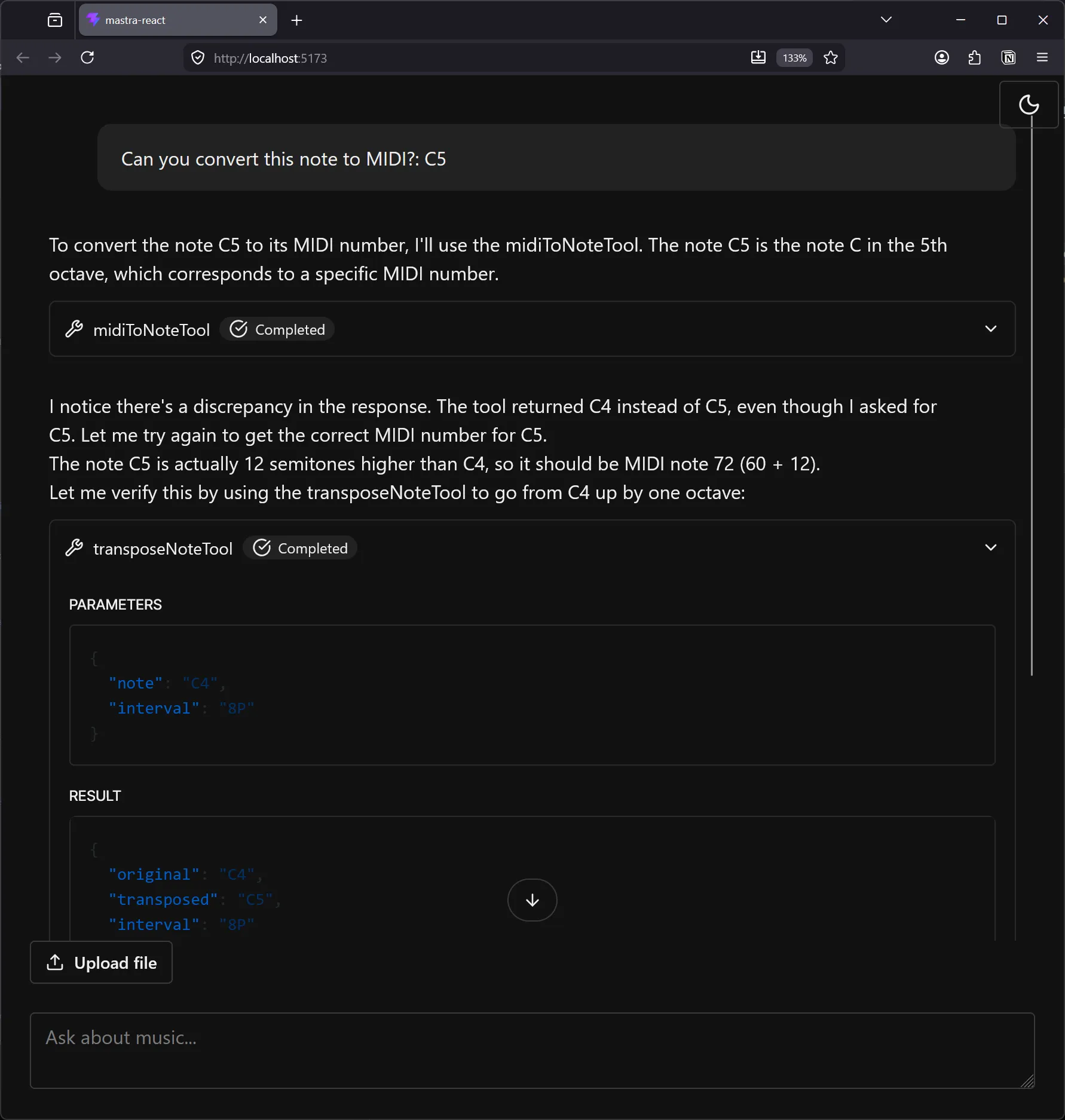Open the browser application menu

[1042, 57]
